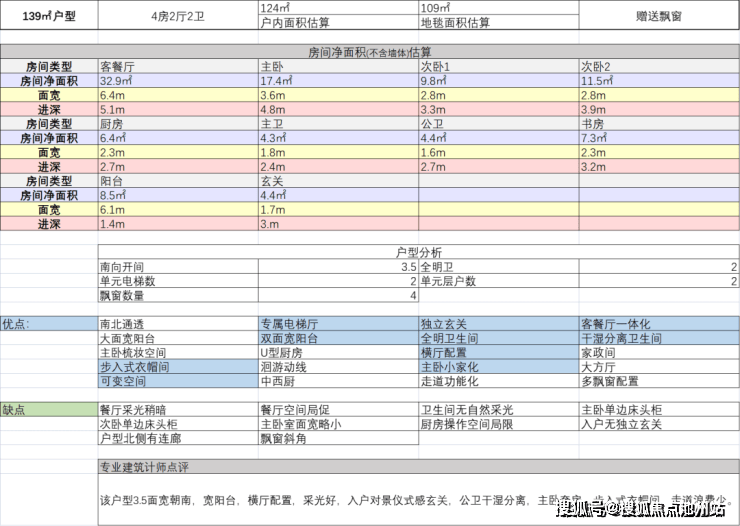The image size is (740, 526).
Task: Click the '4.8m' depth cell
Action: pos(338,109)
